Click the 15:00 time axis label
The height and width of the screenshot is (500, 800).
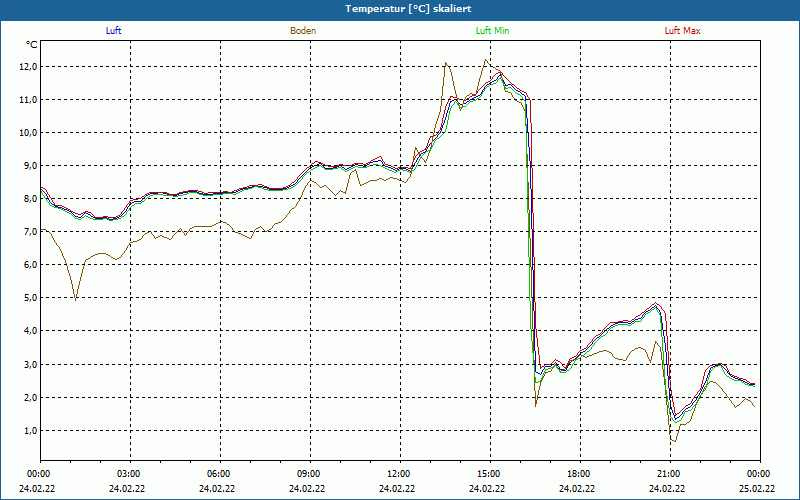(490, 474)
